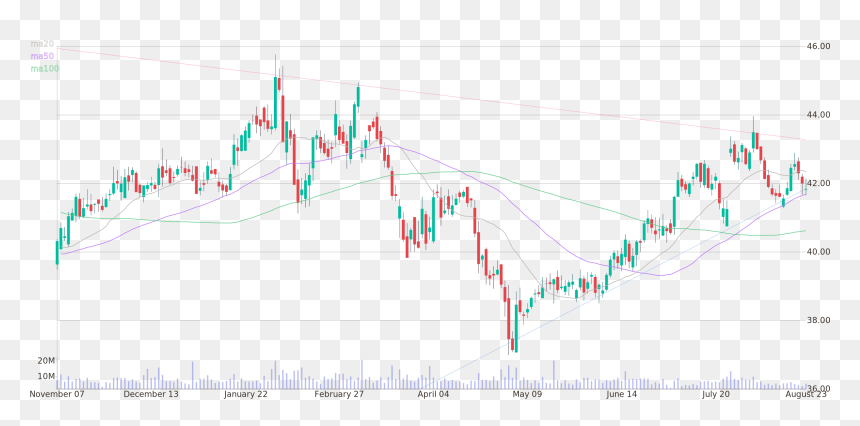The image size is (860, 426).
Task: Click the January 22 date label
Action: (246, 394)
